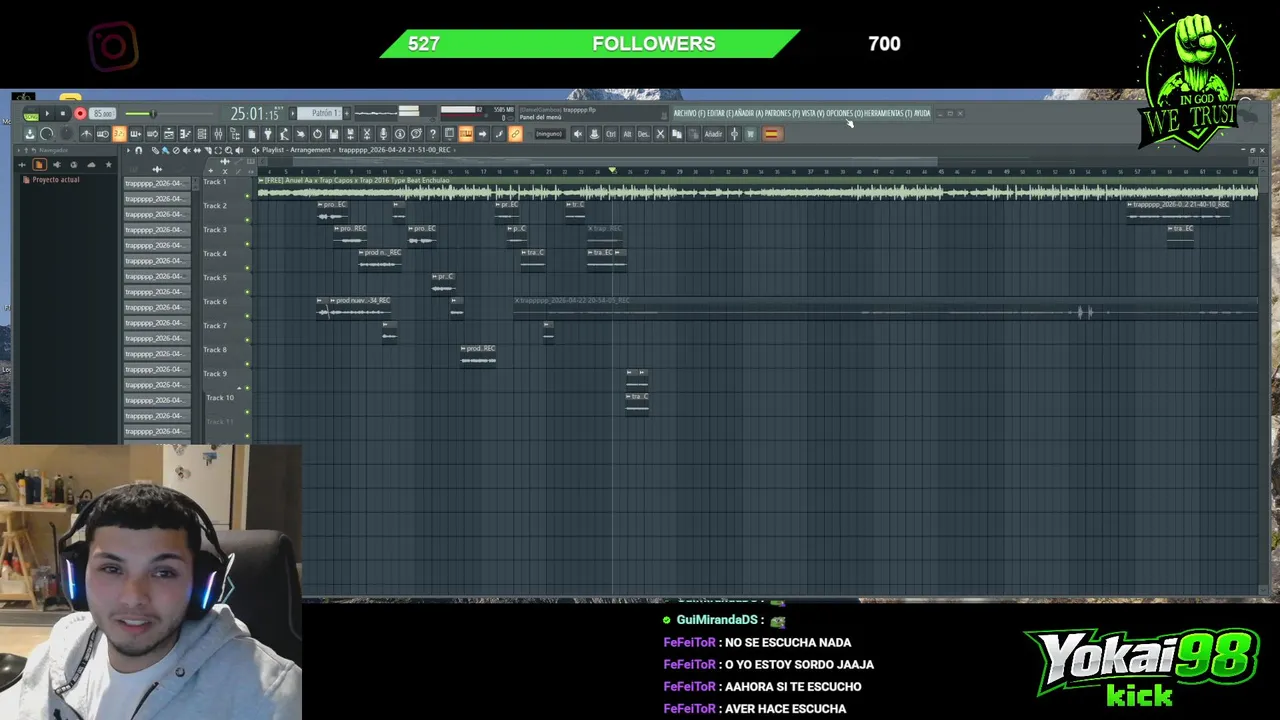Click the scissors cut toolbar icon
The height and width of the screenshot is (720, 1280).
(366, 134)
